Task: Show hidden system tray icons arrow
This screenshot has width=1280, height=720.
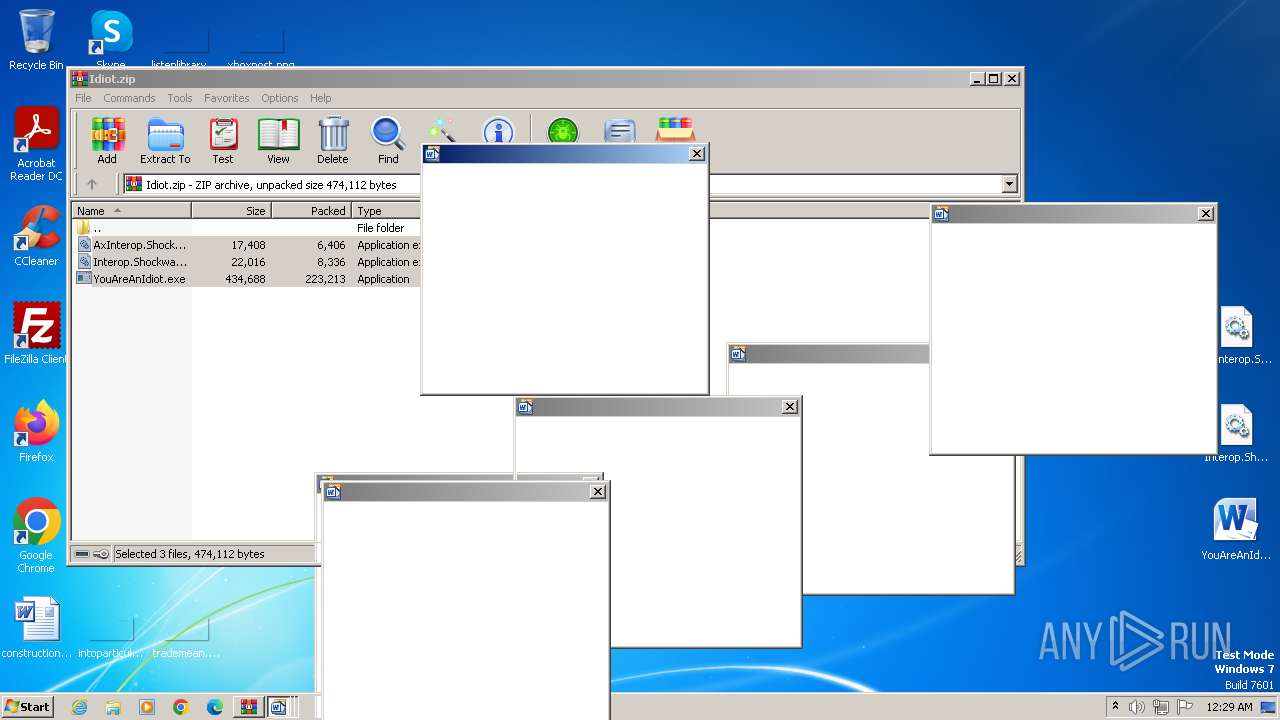Action: (x=1115, y=707)
